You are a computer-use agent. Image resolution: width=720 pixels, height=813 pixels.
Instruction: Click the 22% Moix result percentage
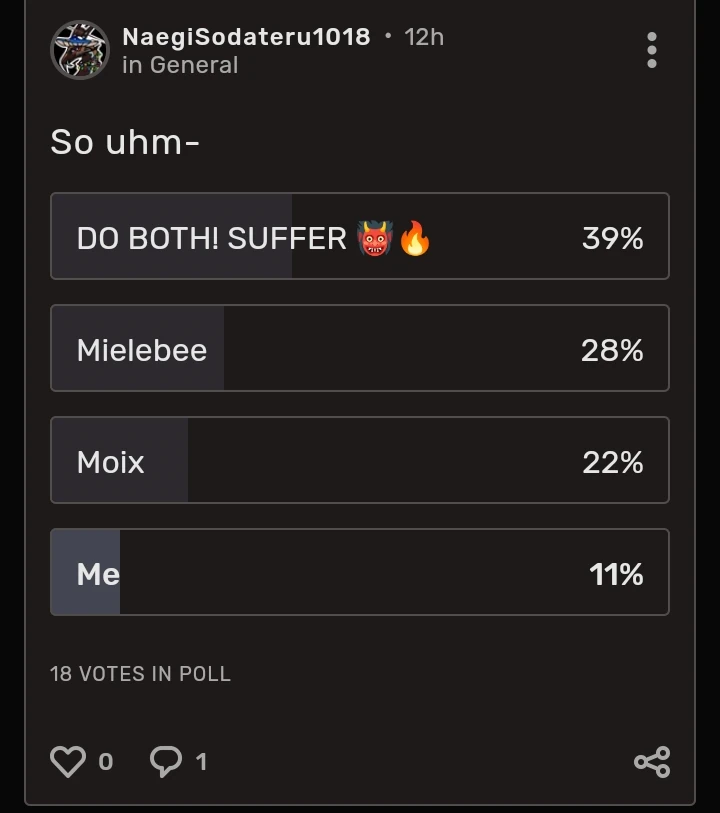click(x=612, y=463)
